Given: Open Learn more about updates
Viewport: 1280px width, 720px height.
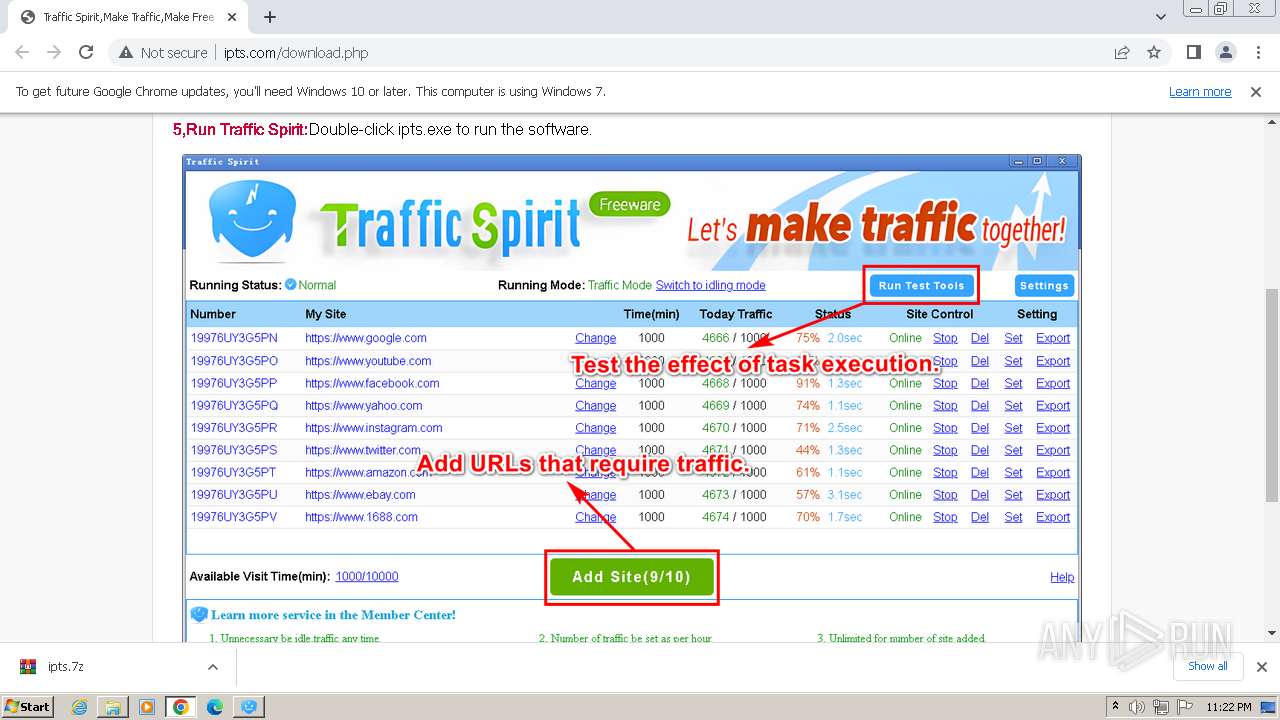Looking at the screenshot, I should [x=1200, y=91].
